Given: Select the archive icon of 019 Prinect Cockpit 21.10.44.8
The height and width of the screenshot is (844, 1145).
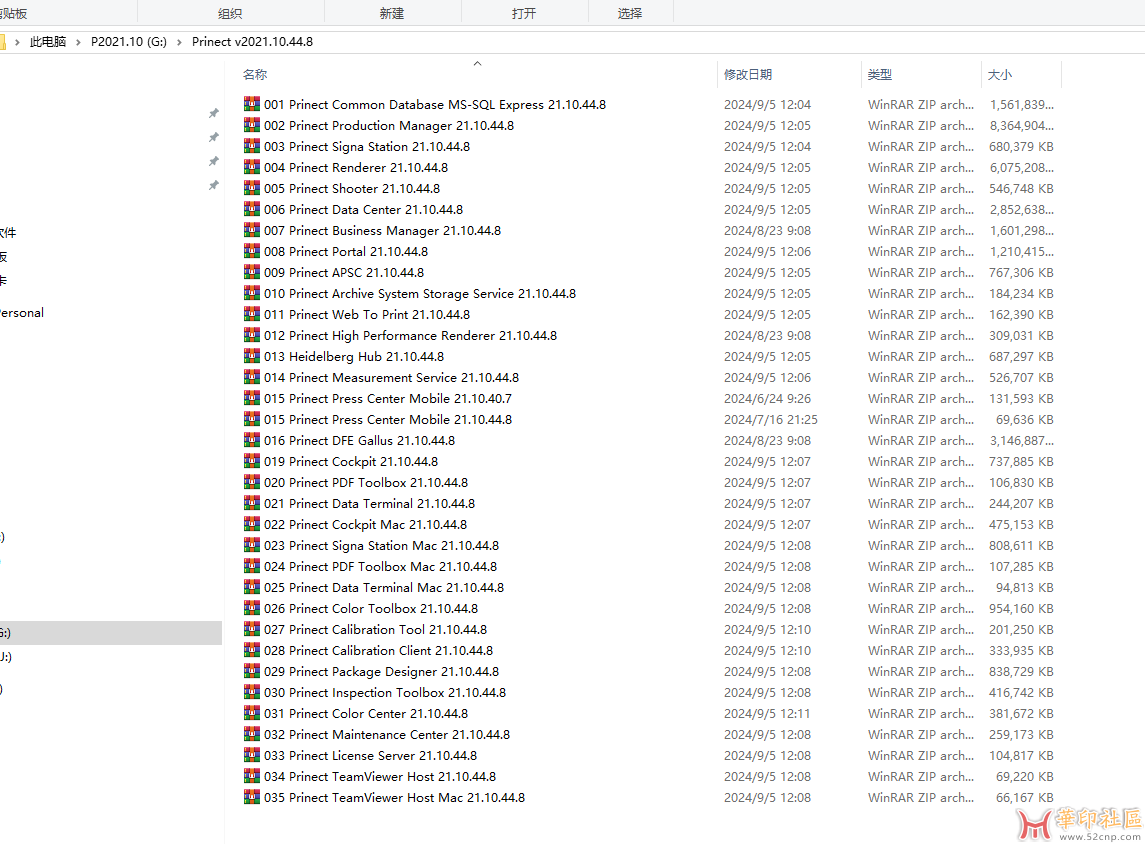Looking at the screenshot, I should pos(252,461).
